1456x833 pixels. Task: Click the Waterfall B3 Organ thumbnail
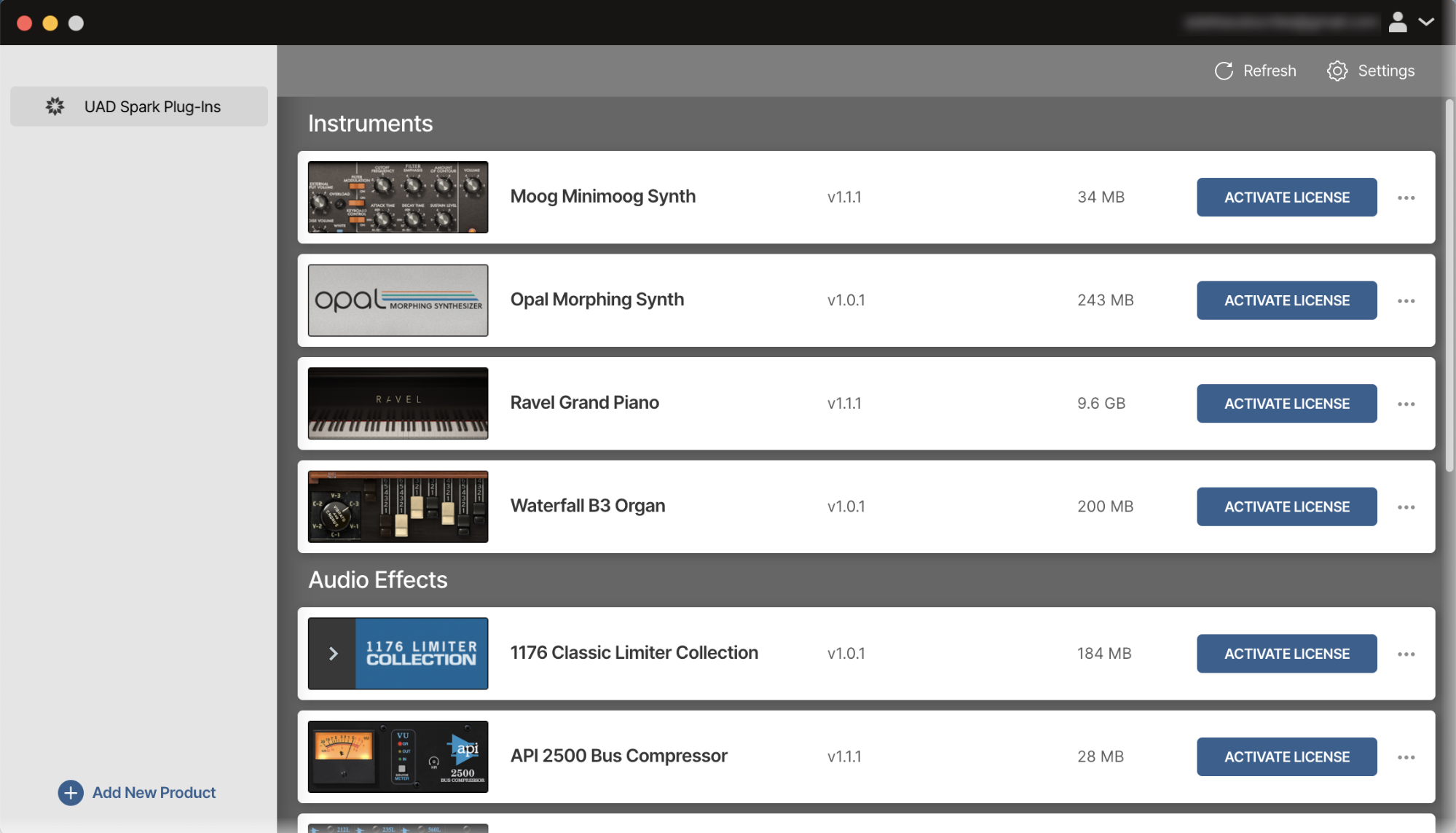click(398, 507)
